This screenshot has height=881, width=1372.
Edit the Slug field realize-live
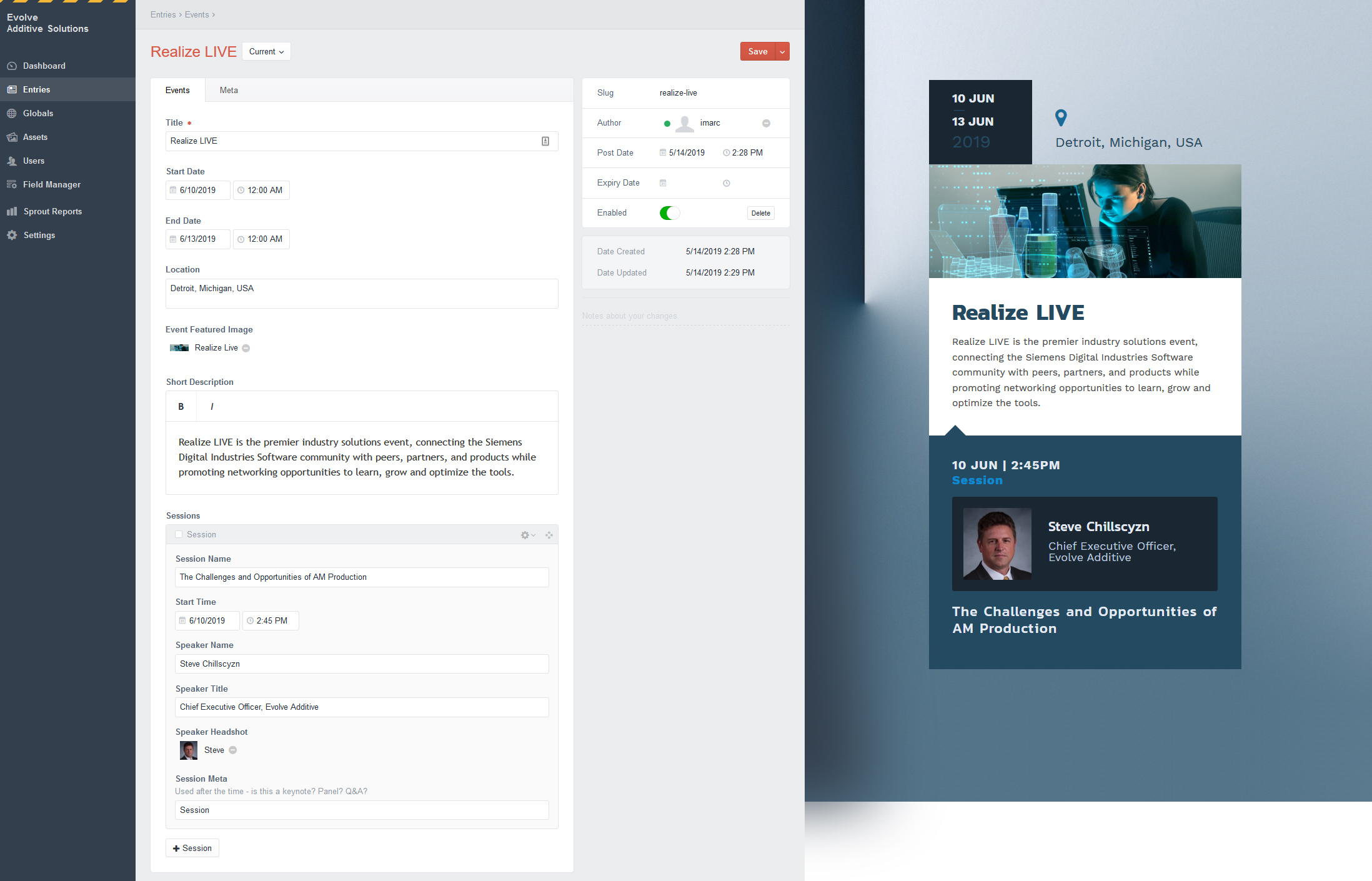(x=717, y=92)
